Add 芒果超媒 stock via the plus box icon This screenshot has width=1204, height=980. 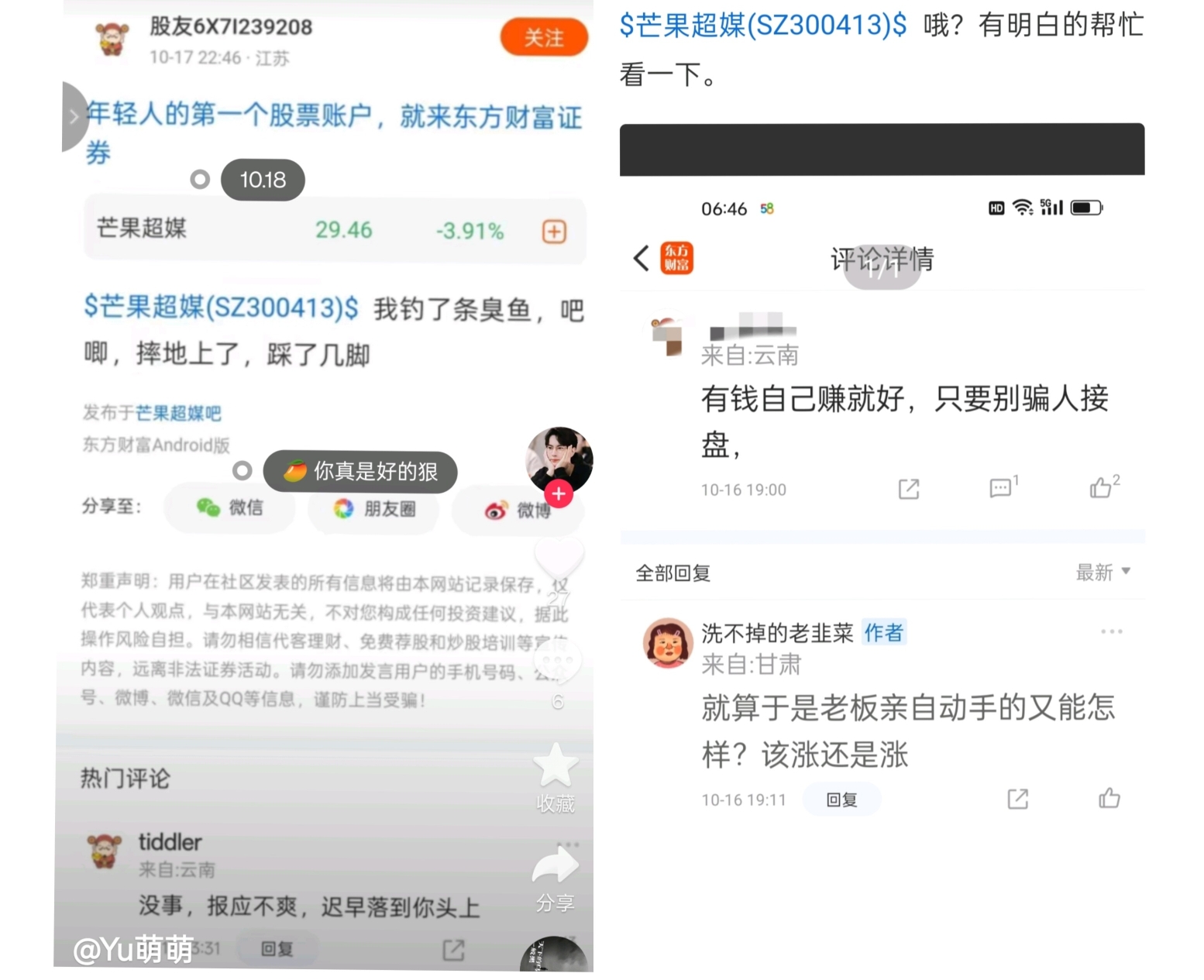(554, 231)
